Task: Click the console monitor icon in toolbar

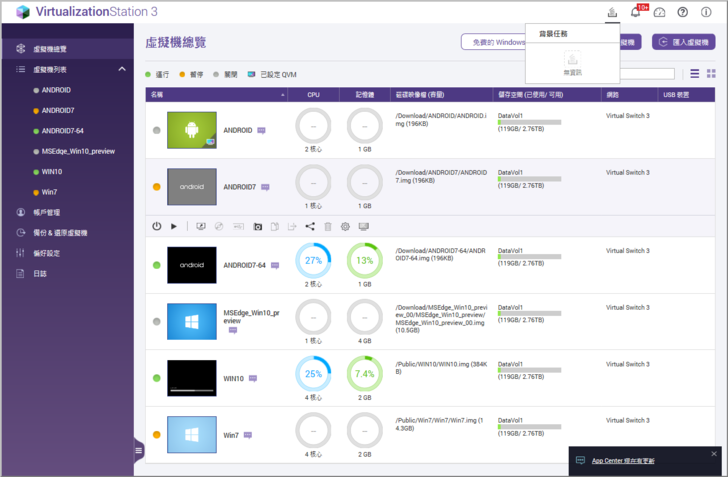Action: 363,227
